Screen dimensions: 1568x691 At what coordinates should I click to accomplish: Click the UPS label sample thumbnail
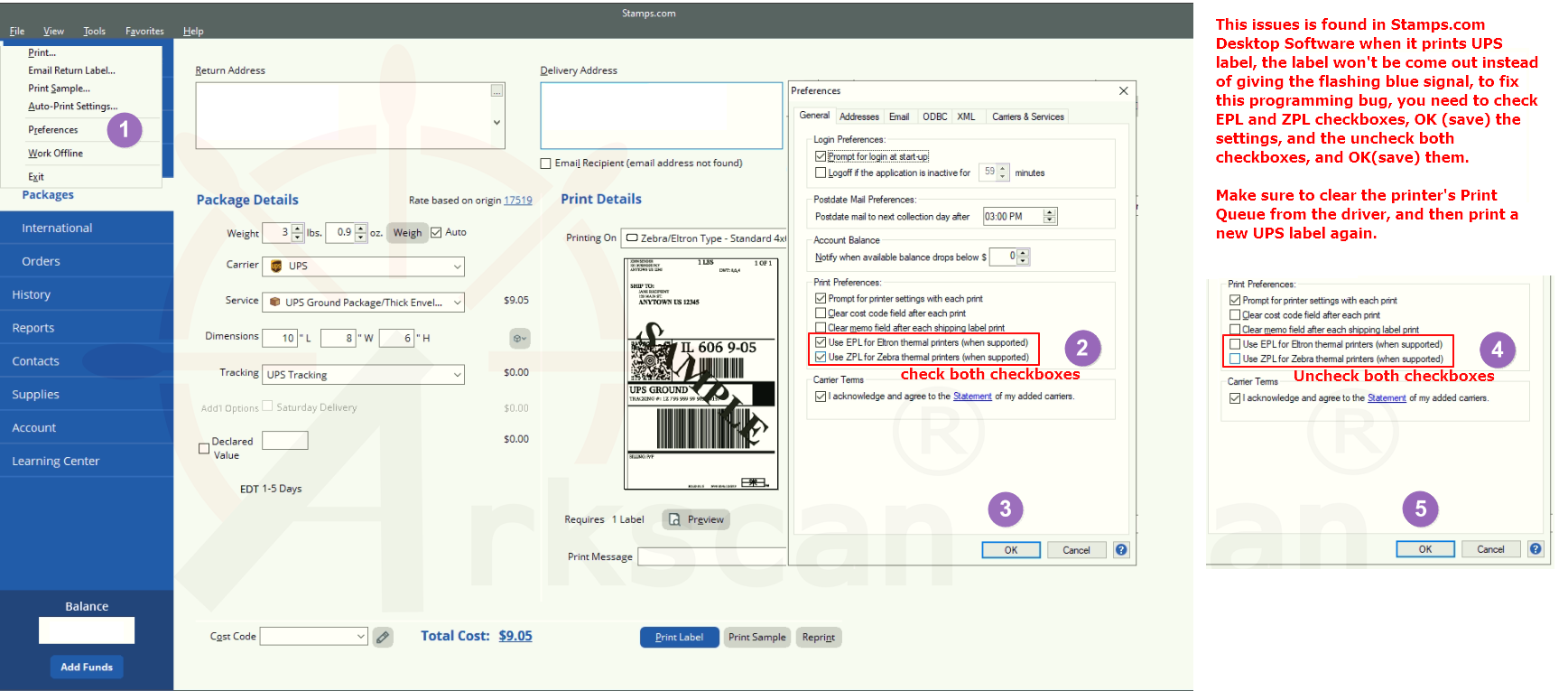700,373
